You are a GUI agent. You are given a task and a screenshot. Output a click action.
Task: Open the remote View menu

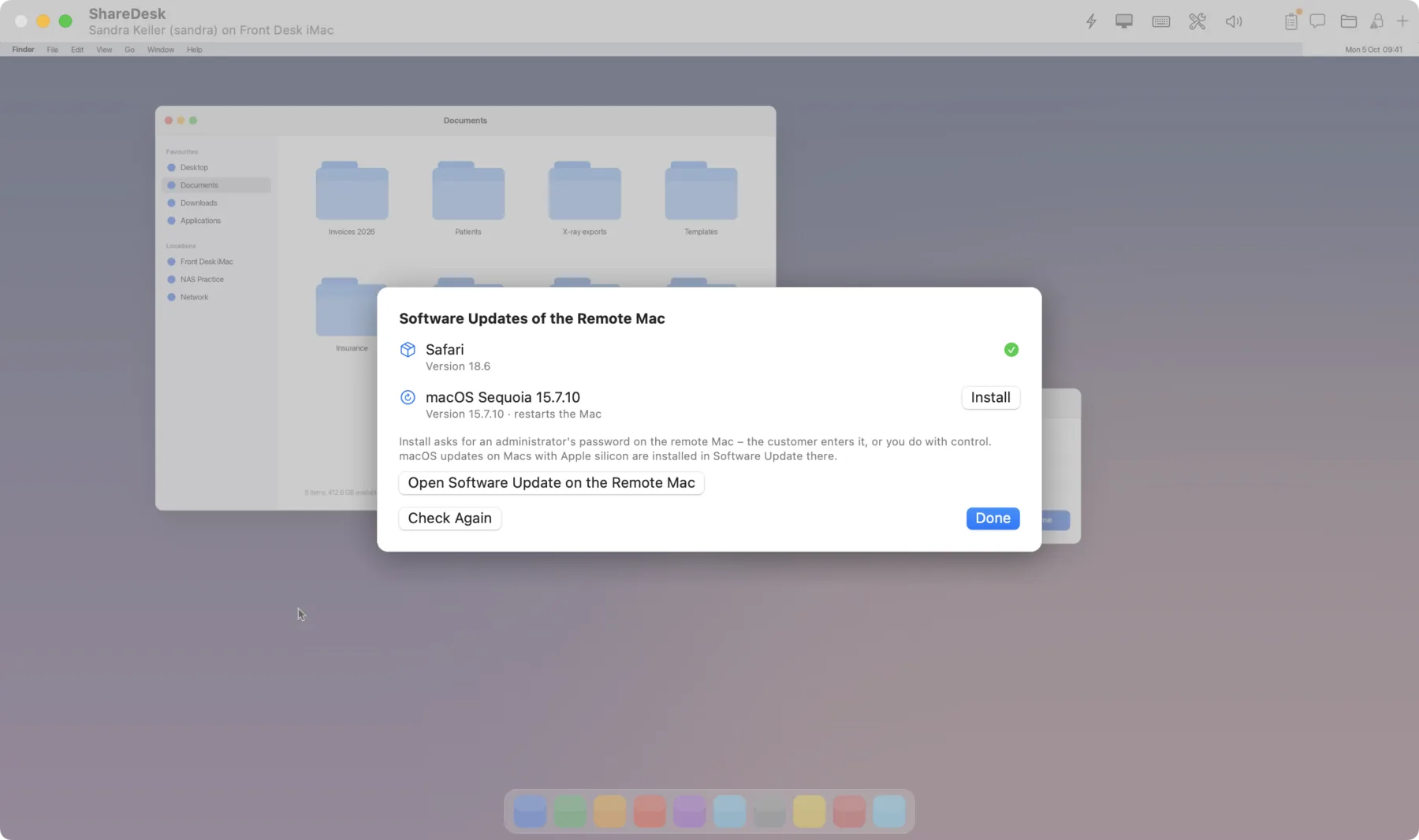[104, 50]
